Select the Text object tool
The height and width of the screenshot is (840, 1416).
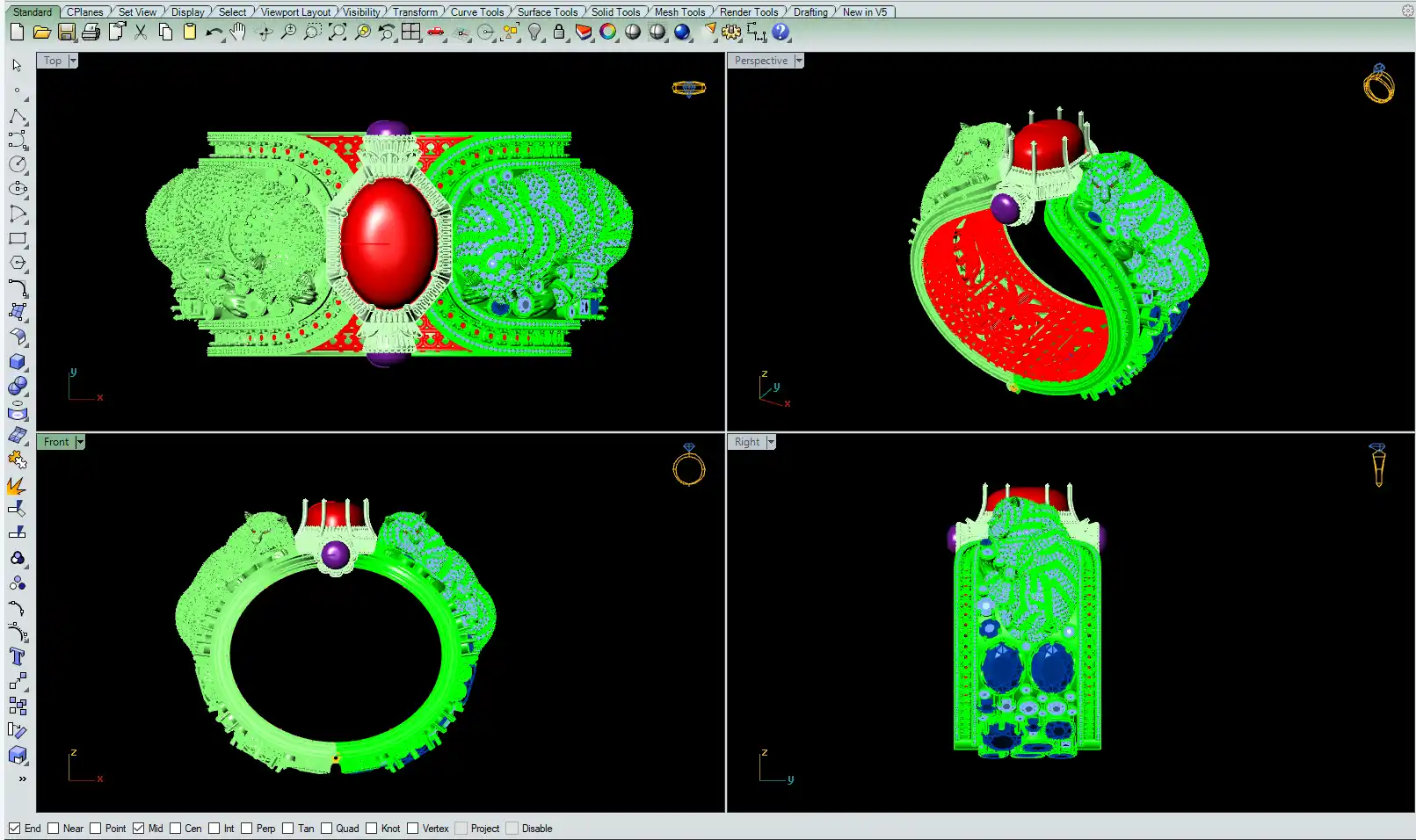17,657
